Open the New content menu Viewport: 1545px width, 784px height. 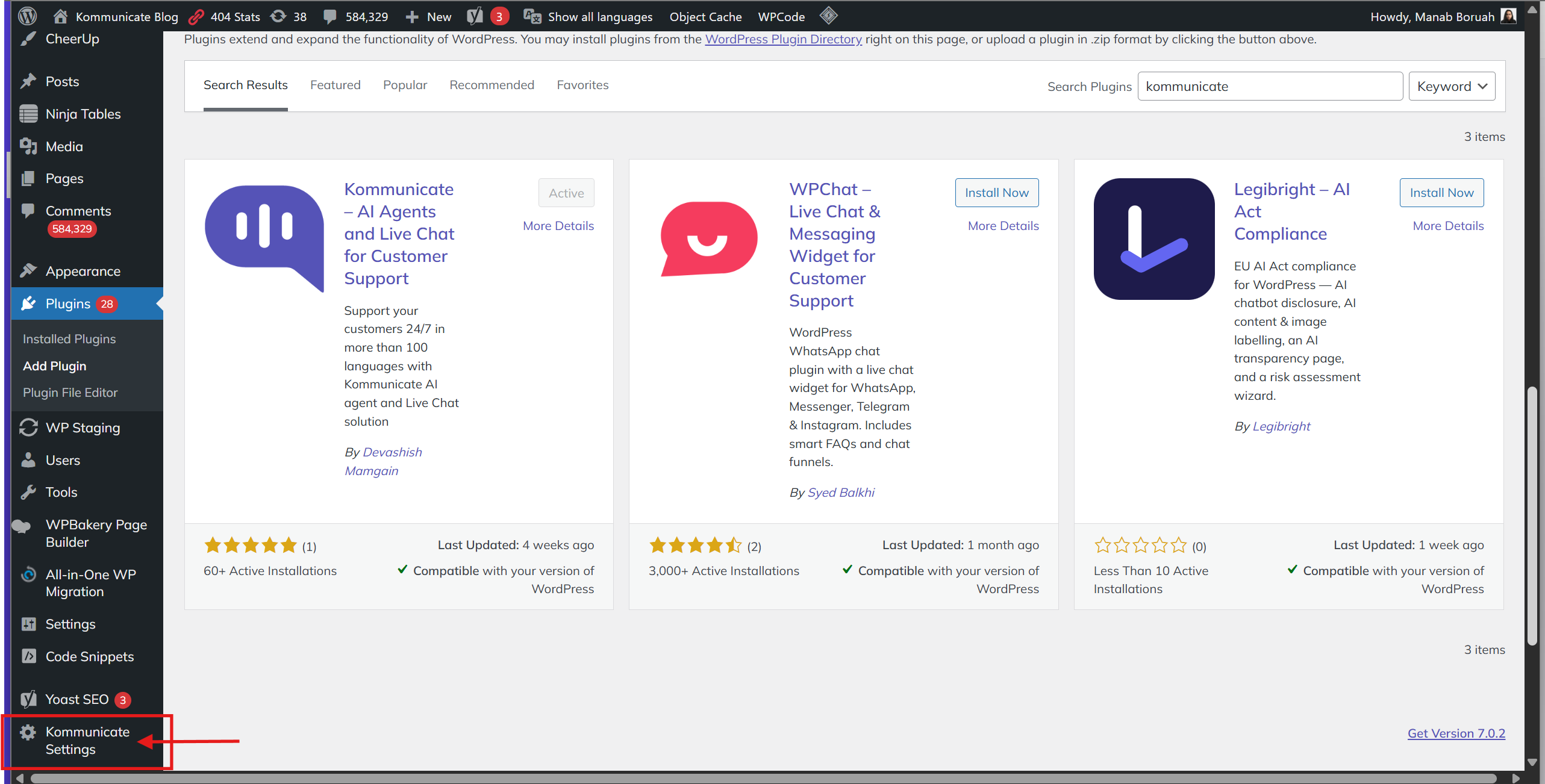coord(428,16)
